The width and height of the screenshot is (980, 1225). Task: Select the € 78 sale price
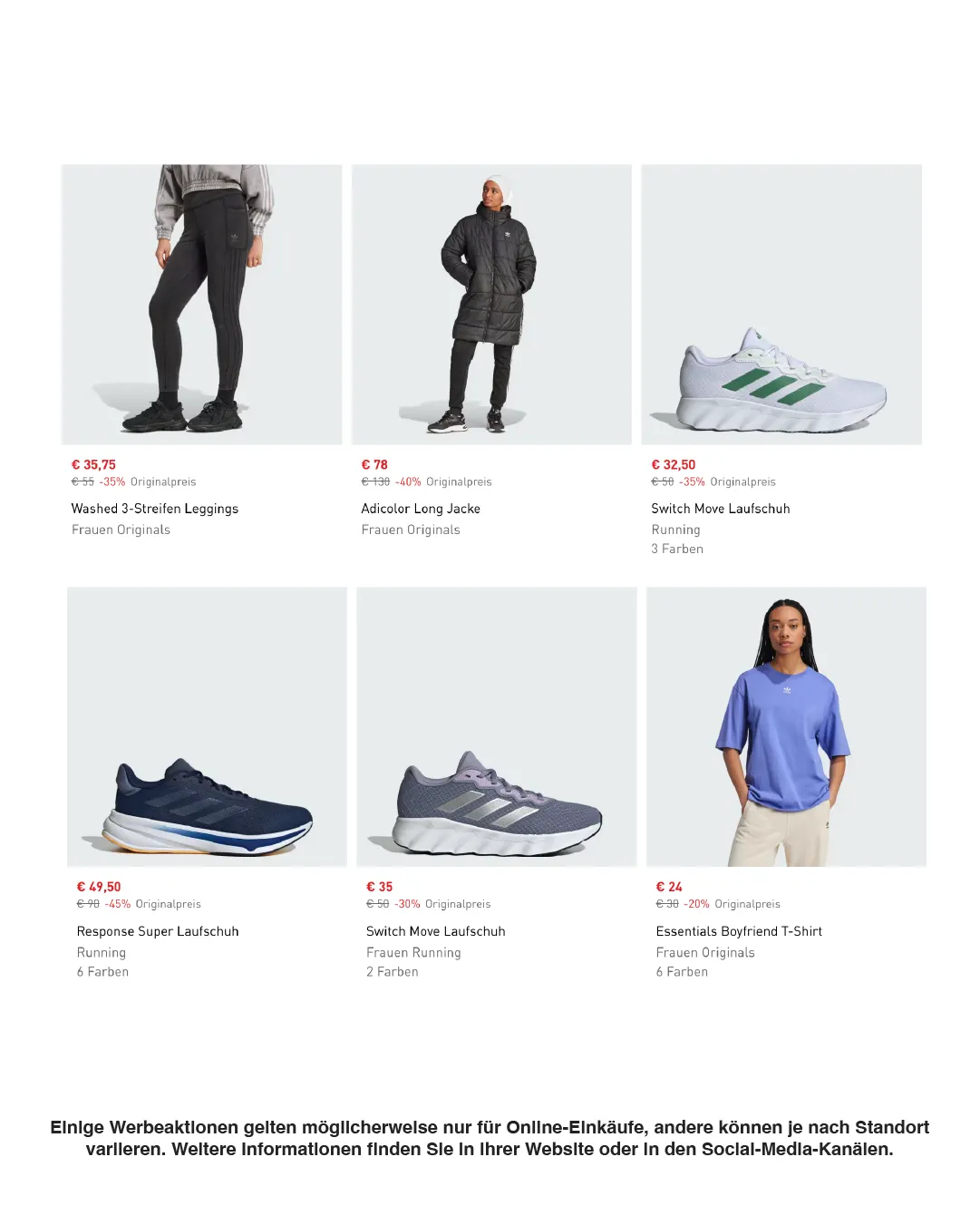pyautogui.click(x=374, y=464)
